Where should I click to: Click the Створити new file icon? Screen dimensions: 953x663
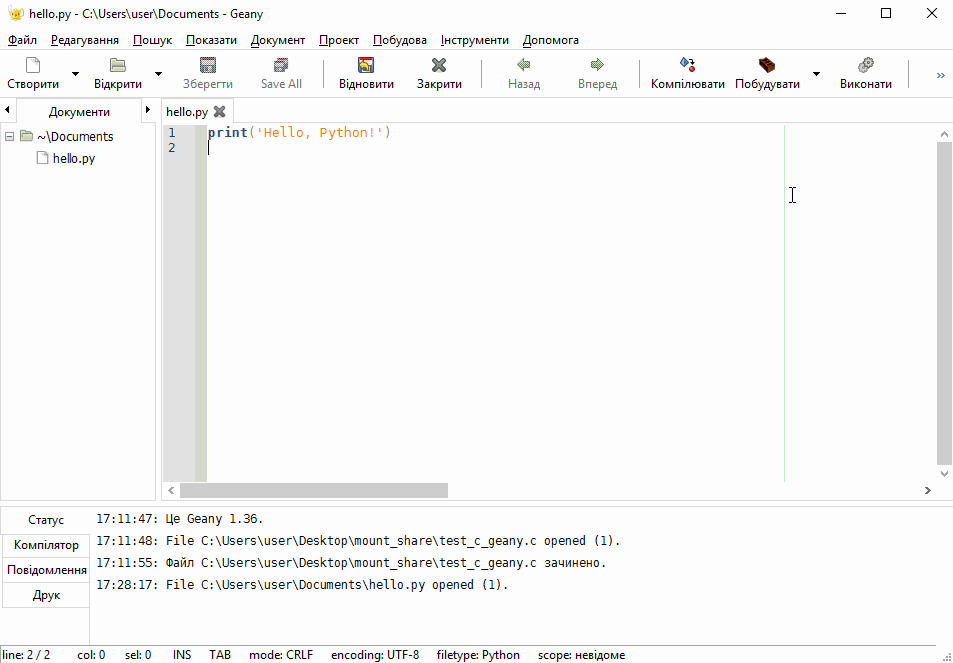click(x=33, y=65)
